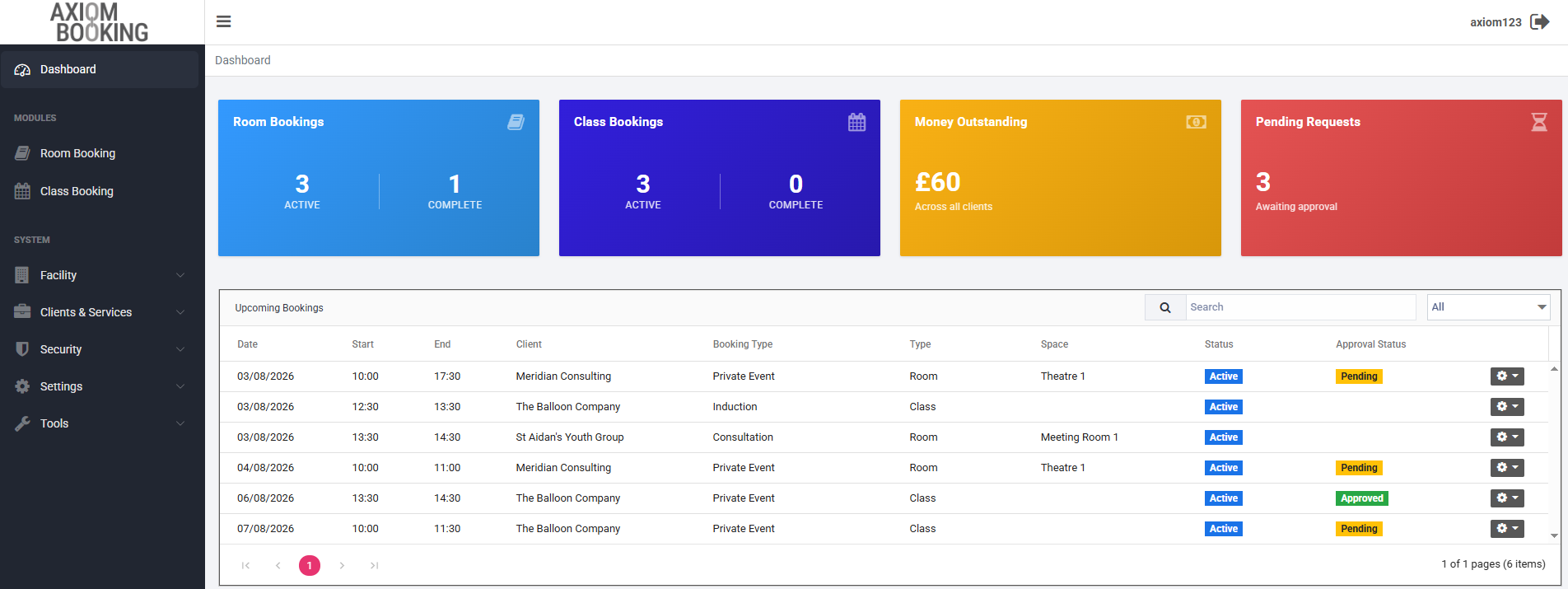Click the Pending badge on 07/08/2026 row
Screen dimensions: 1568x589
pos(1359,529)
